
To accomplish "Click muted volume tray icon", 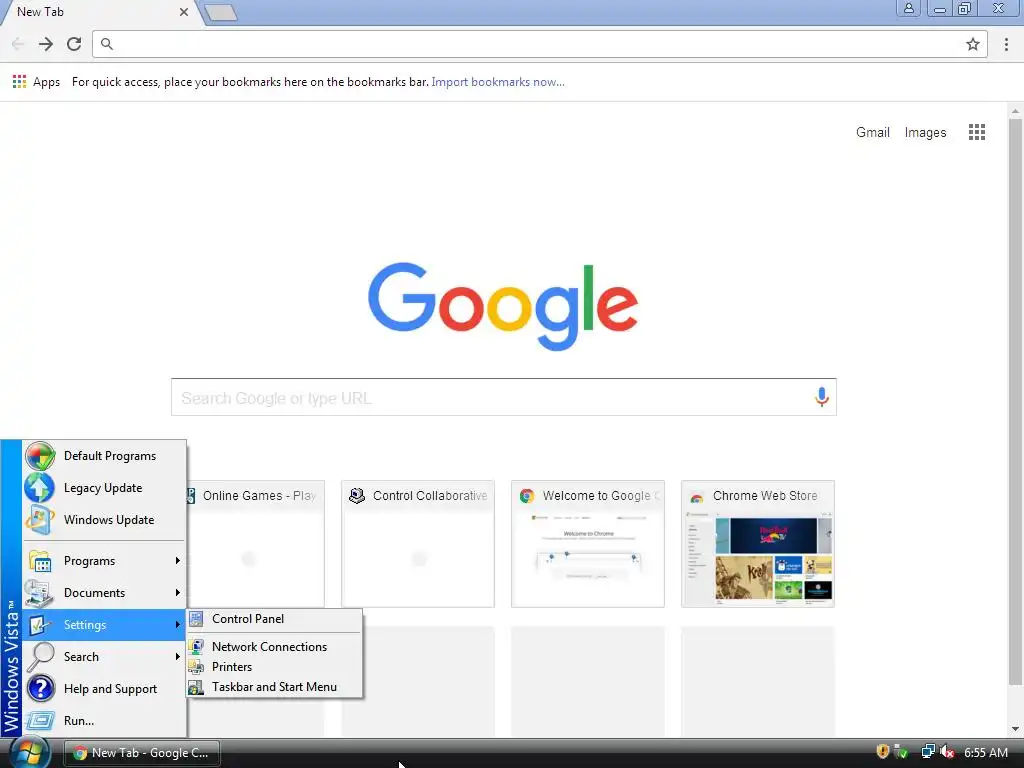I will (947, 752).
